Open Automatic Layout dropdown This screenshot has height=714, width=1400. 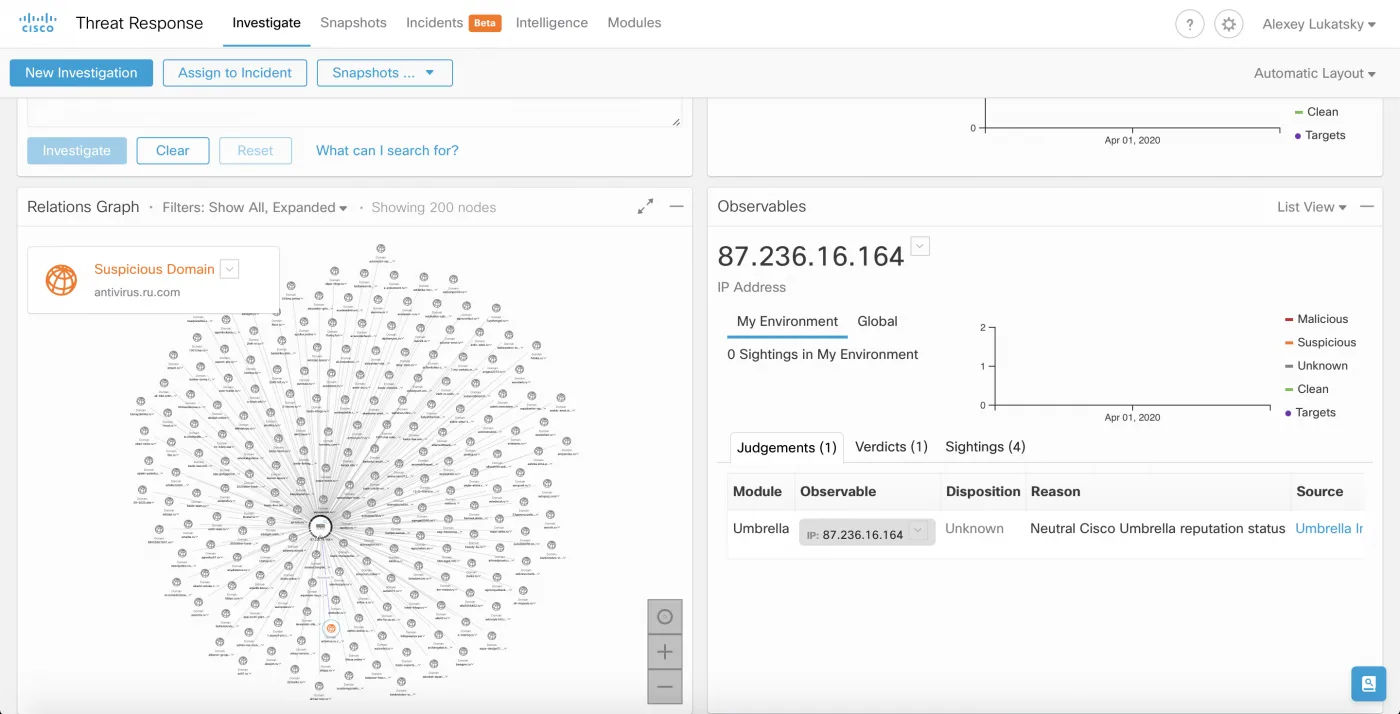click(x=1315, y=73)
